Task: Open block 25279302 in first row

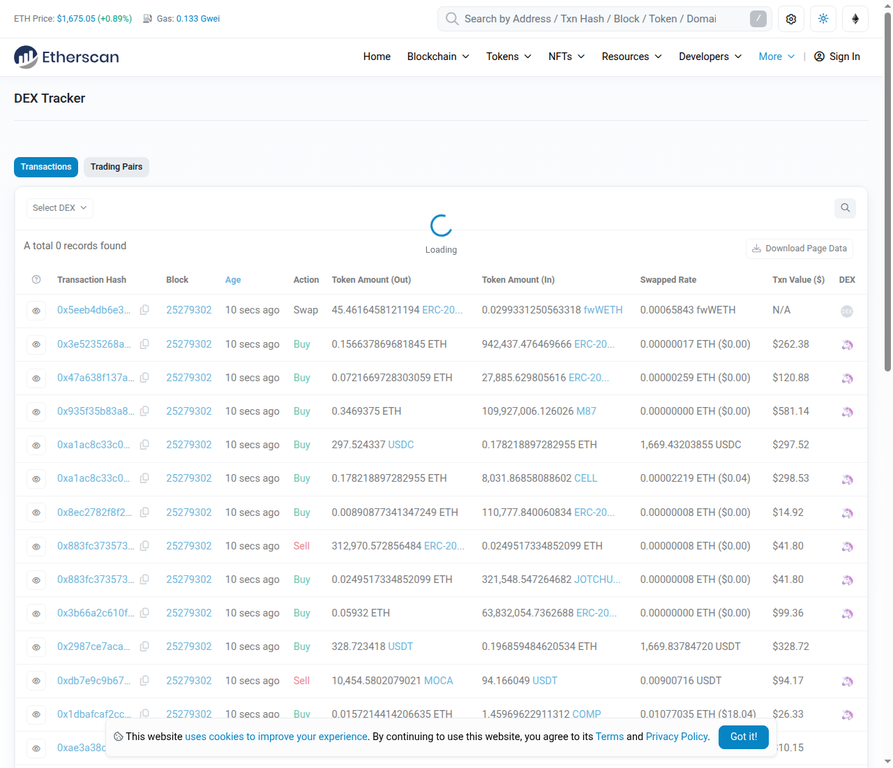Action: (x=189, y=310)
